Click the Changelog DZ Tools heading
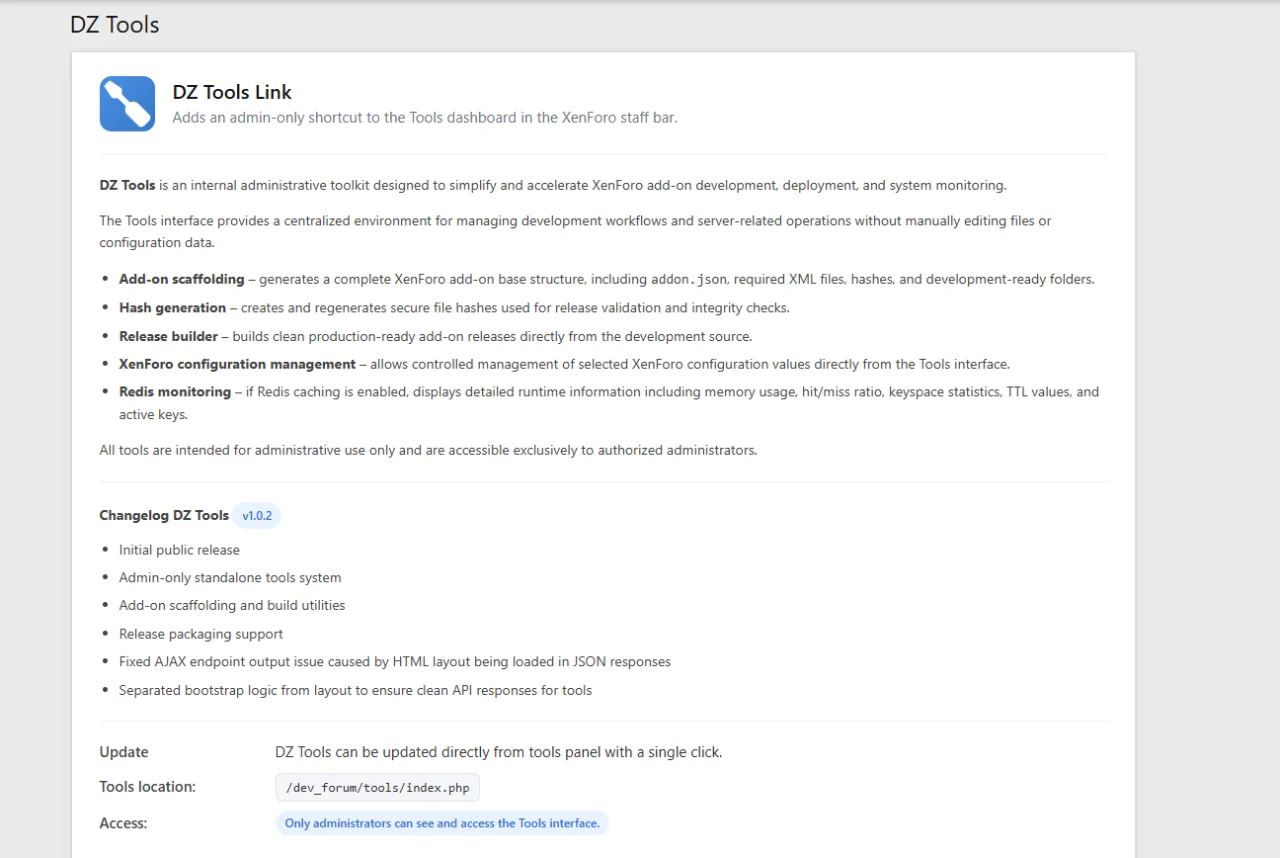1280x858 pixels. click(x=164, y=516)
